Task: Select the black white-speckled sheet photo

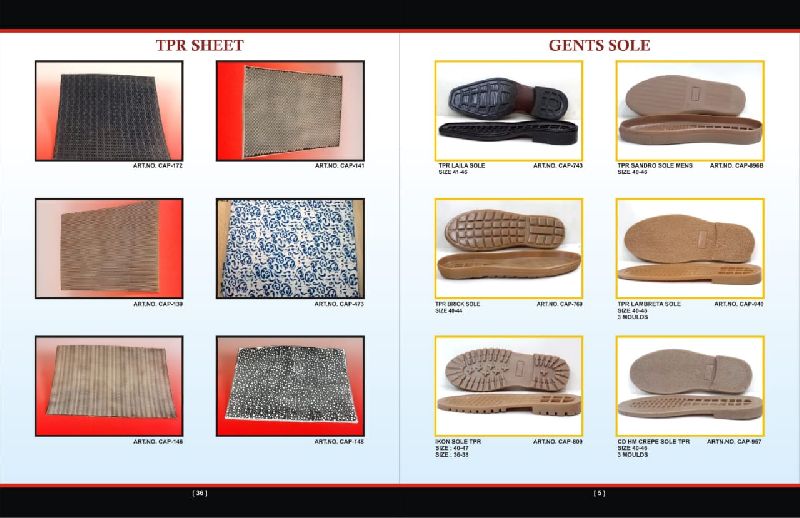Action: pos(290,385)
